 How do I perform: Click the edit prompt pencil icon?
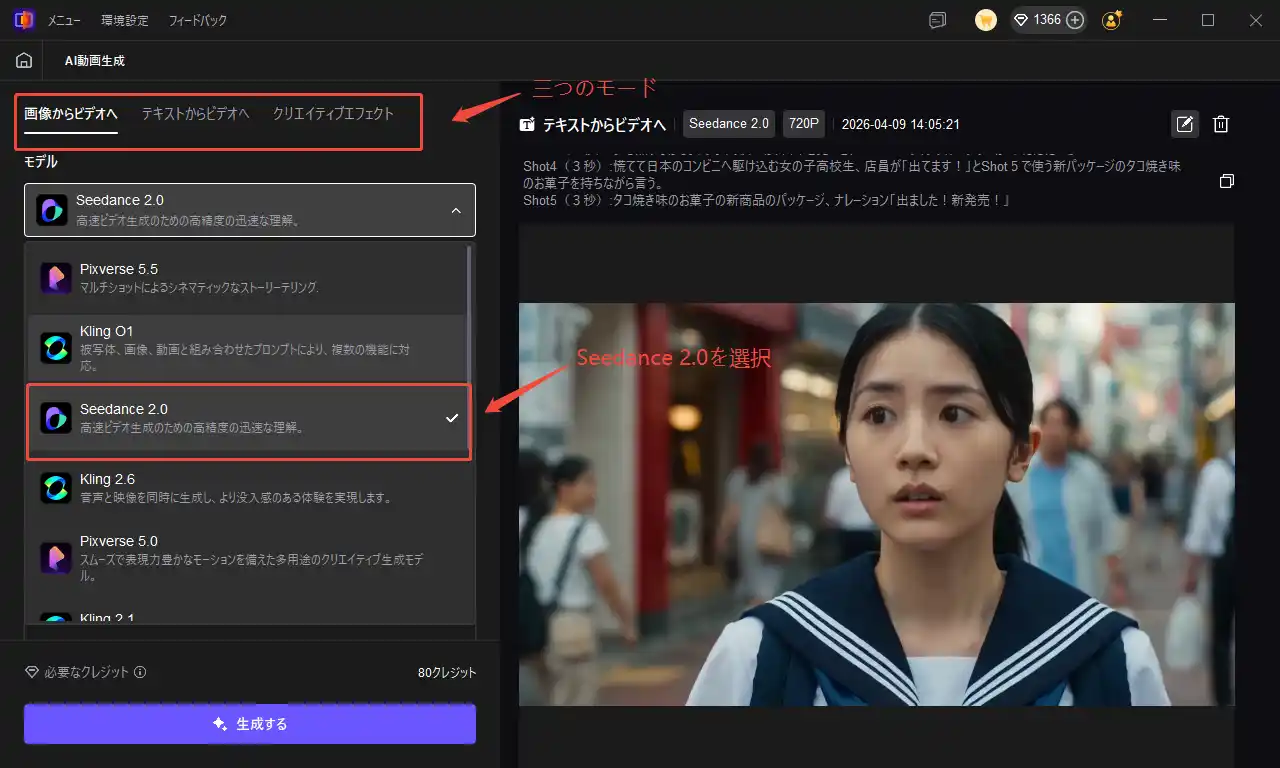[x=1184, y=124]
